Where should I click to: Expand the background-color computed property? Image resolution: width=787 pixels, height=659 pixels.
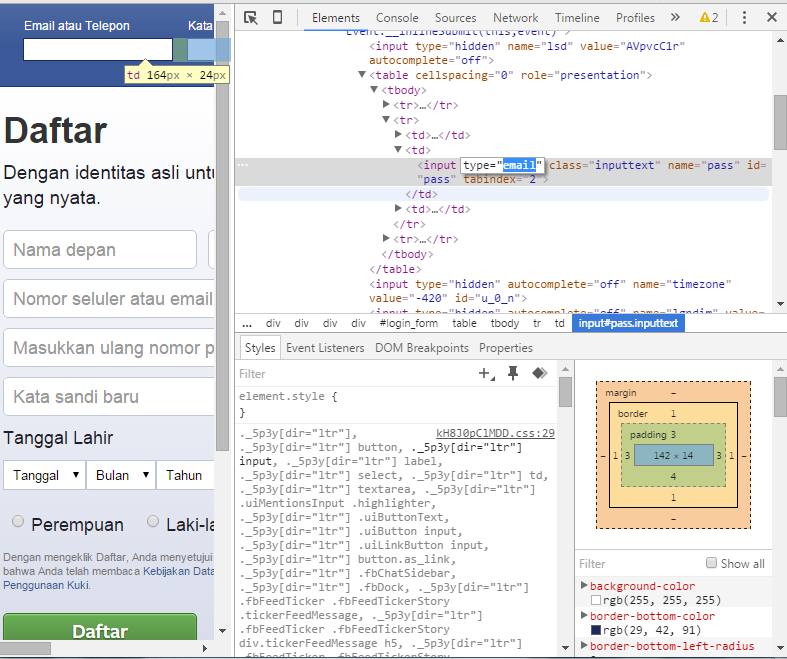click(x=584, y=586)
